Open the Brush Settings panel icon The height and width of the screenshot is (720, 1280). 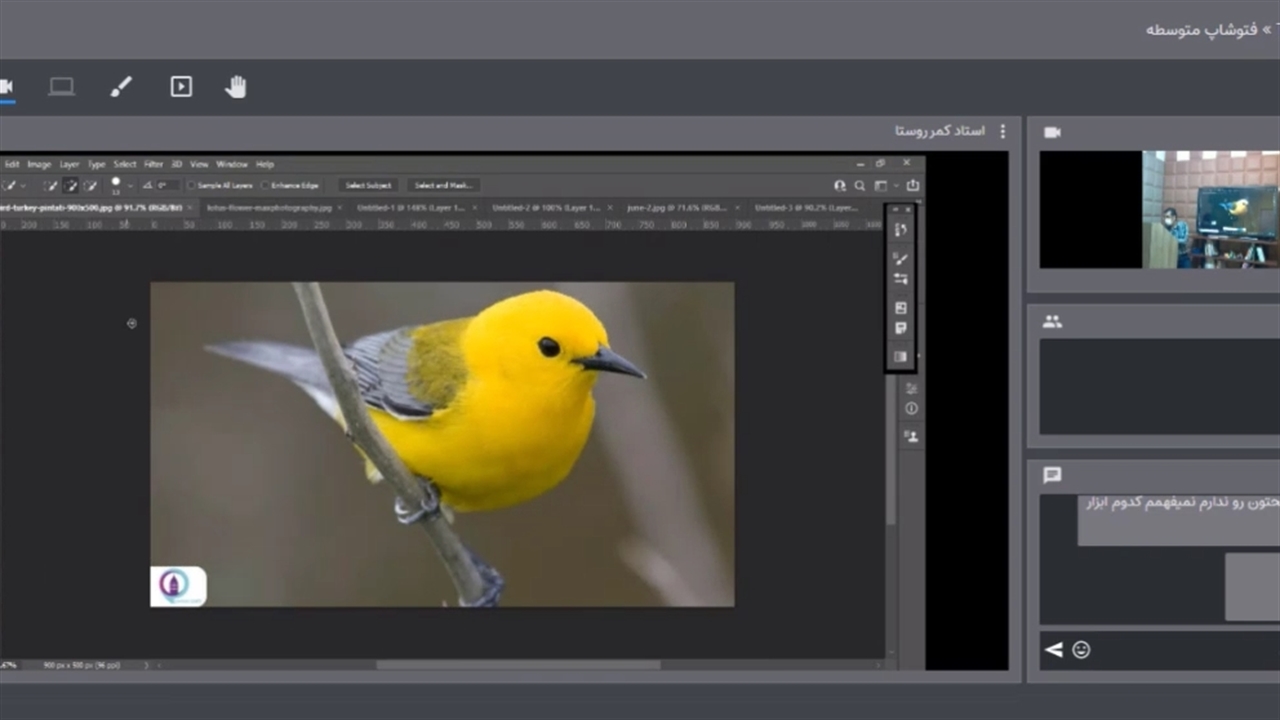[x=900, y=279]
